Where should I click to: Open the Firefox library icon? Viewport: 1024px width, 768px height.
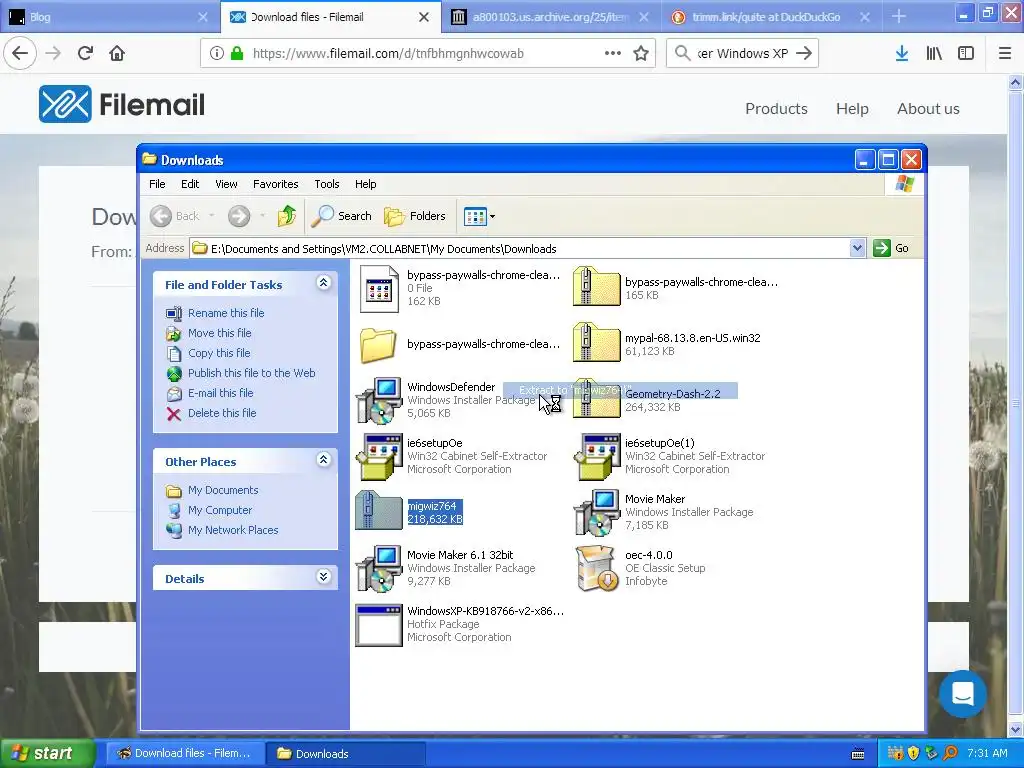(x=934, y=54)
